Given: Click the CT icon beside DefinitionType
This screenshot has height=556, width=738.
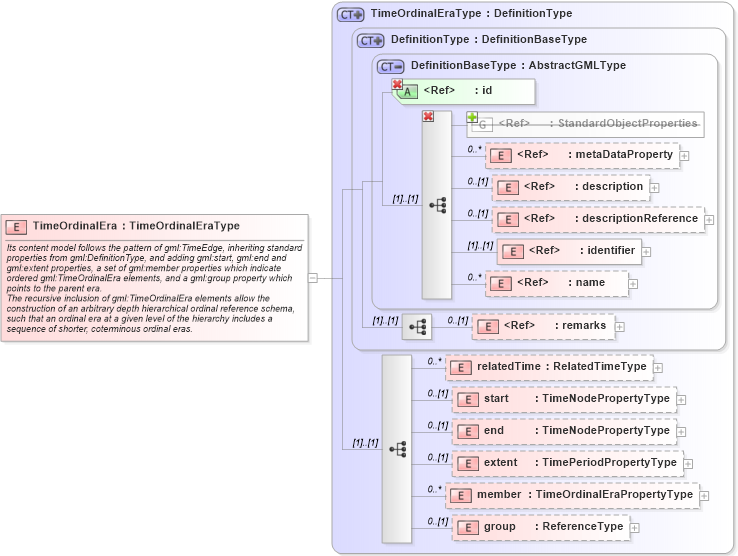Looking at the screenshot, I should tap(371, 41).
